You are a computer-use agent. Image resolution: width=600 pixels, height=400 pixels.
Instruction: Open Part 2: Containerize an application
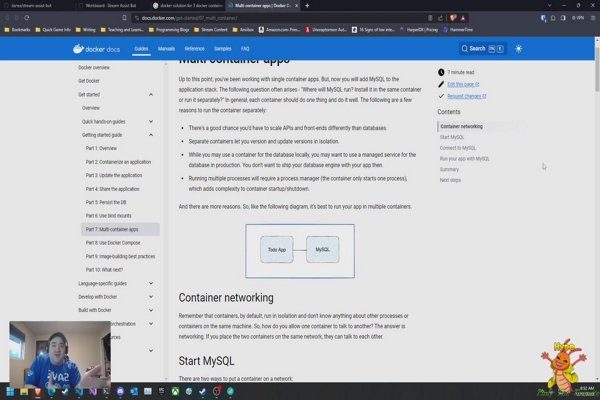pos(118,162)
